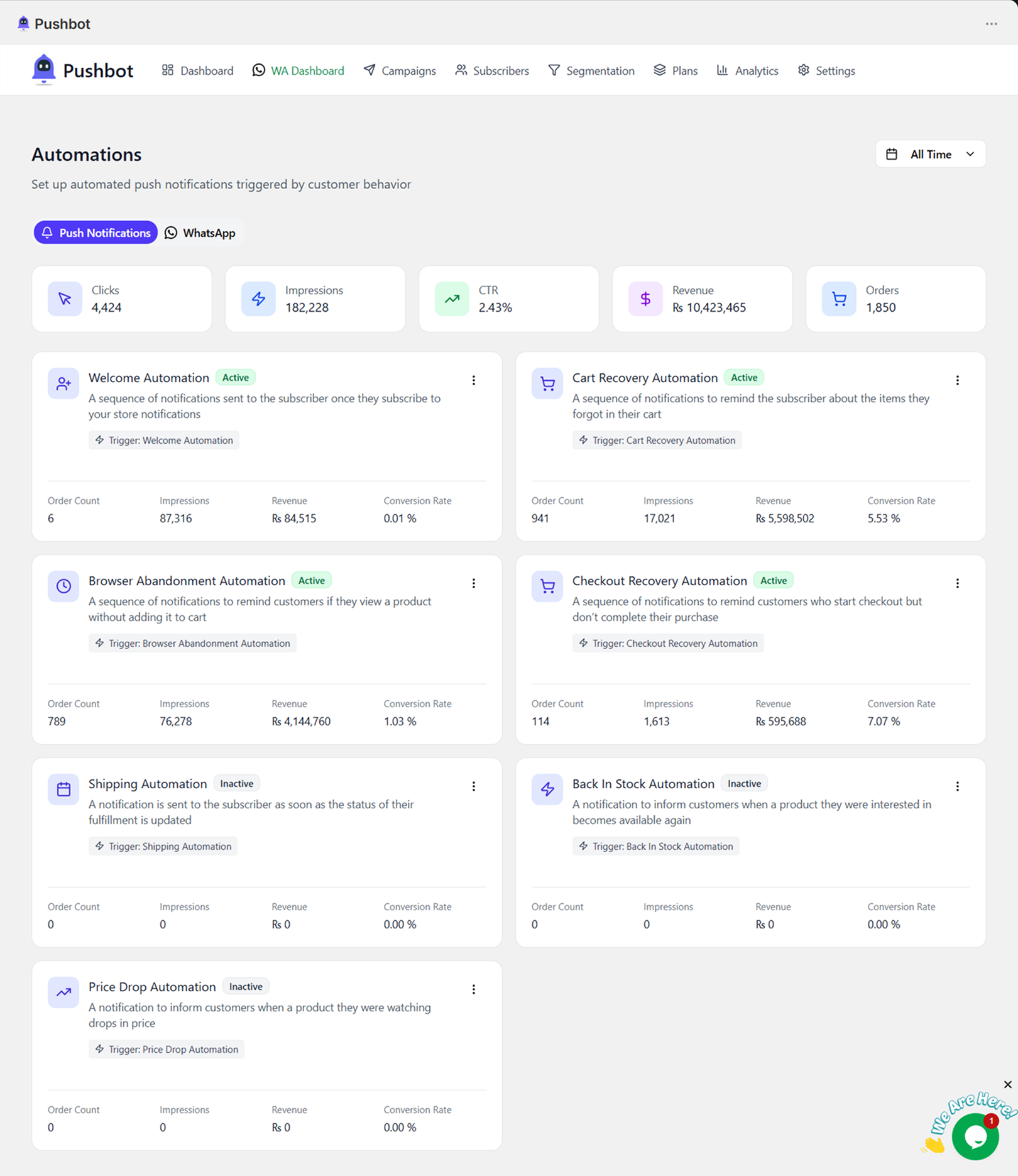Click the Checkout Recovery cart icon
The image size is (1018, 1176).
tap(547, 586)
